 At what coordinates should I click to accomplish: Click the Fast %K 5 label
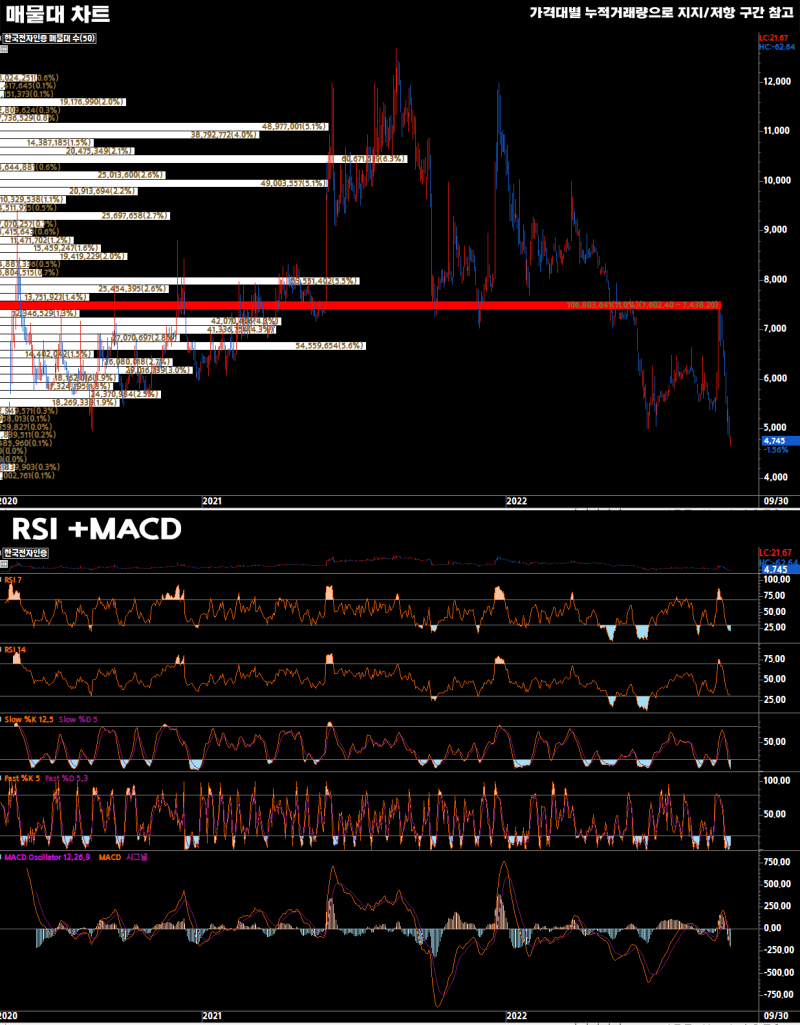pos(23,779)
